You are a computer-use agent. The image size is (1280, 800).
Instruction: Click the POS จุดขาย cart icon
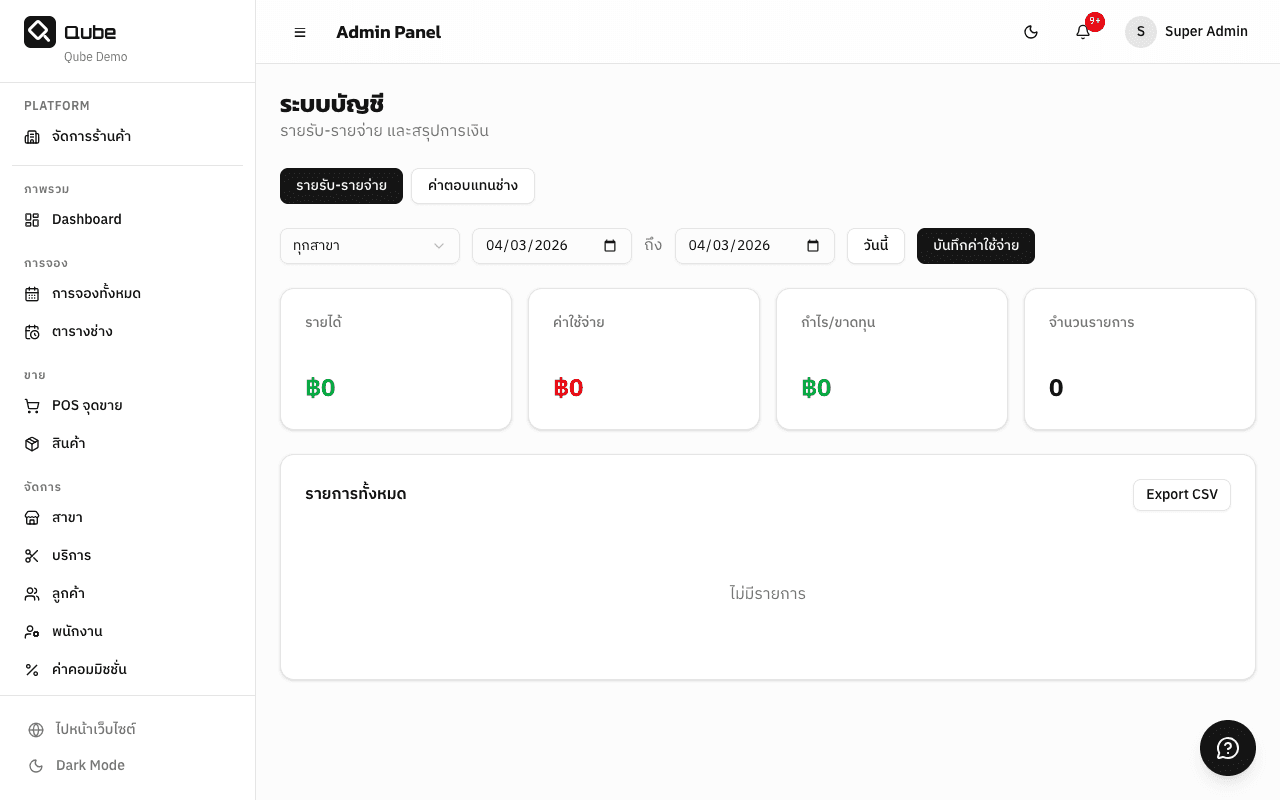tap(32, 406)
